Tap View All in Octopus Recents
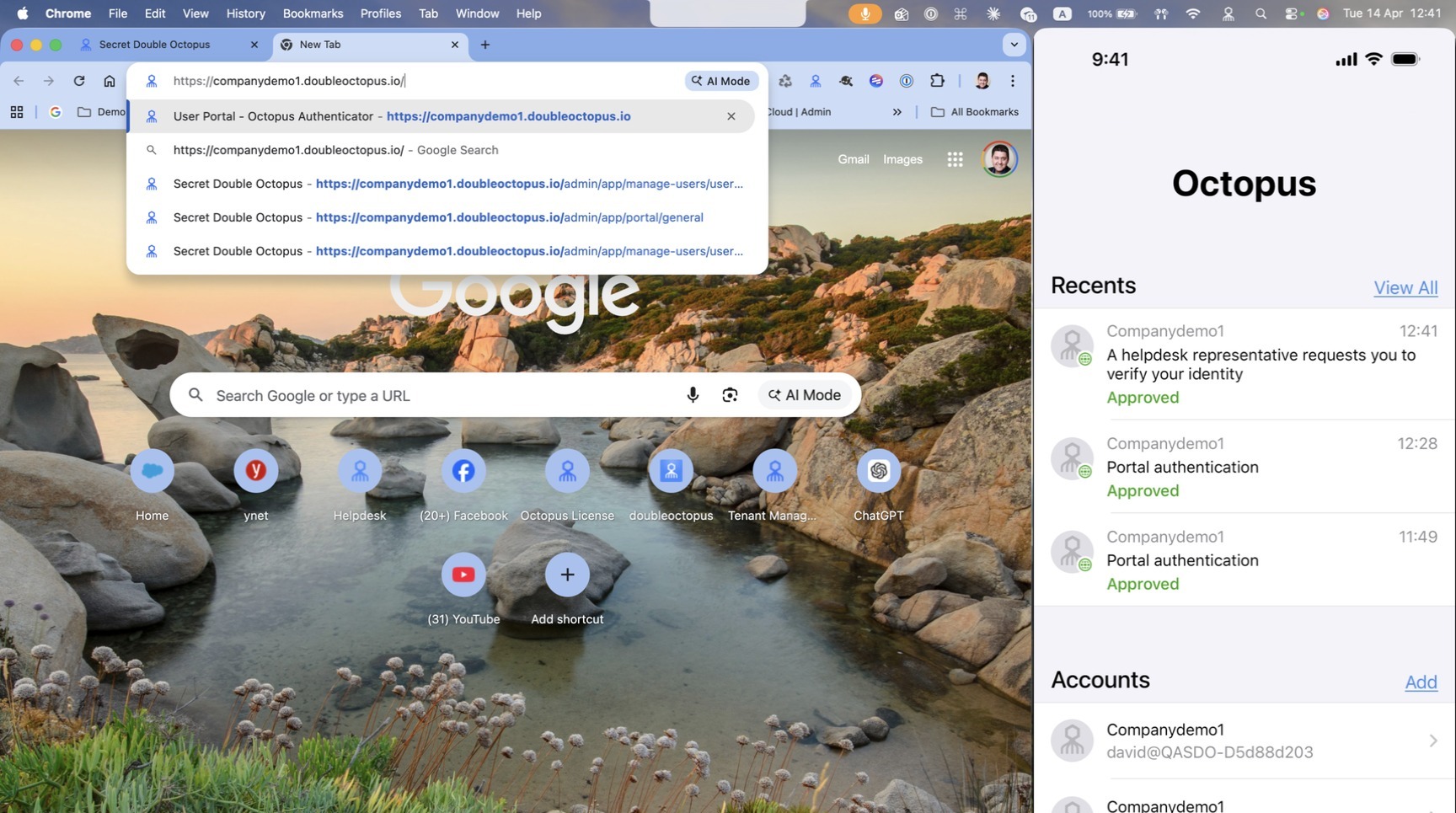Image resolution: width=1456 pixels, height=813 pixels. pos(1405,287)
